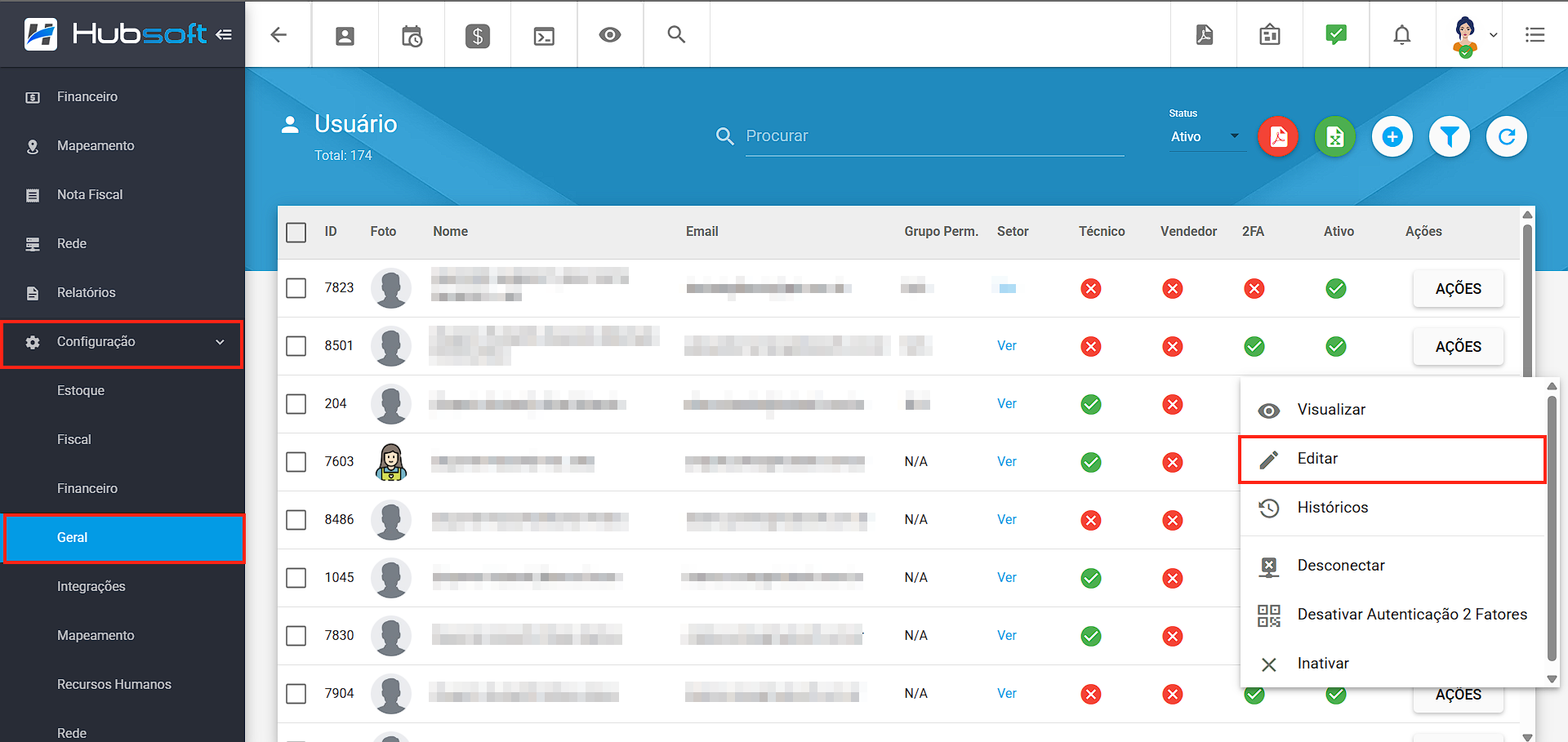Click the Ver link for user 204
This screenshot has width=1568, height=742.
(x=1007, y=404)
